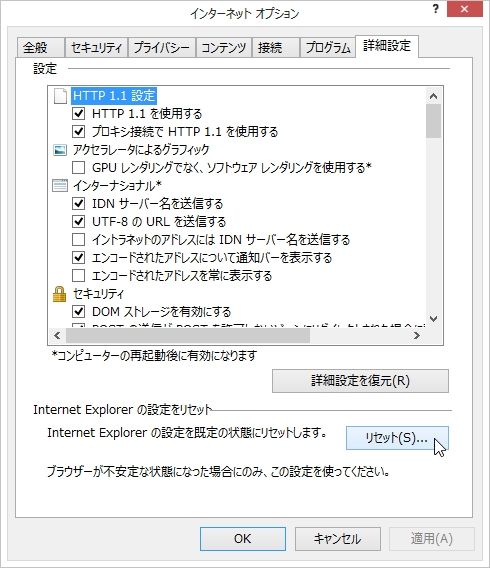Click the settings list scroll up arrow

(434, 96)
